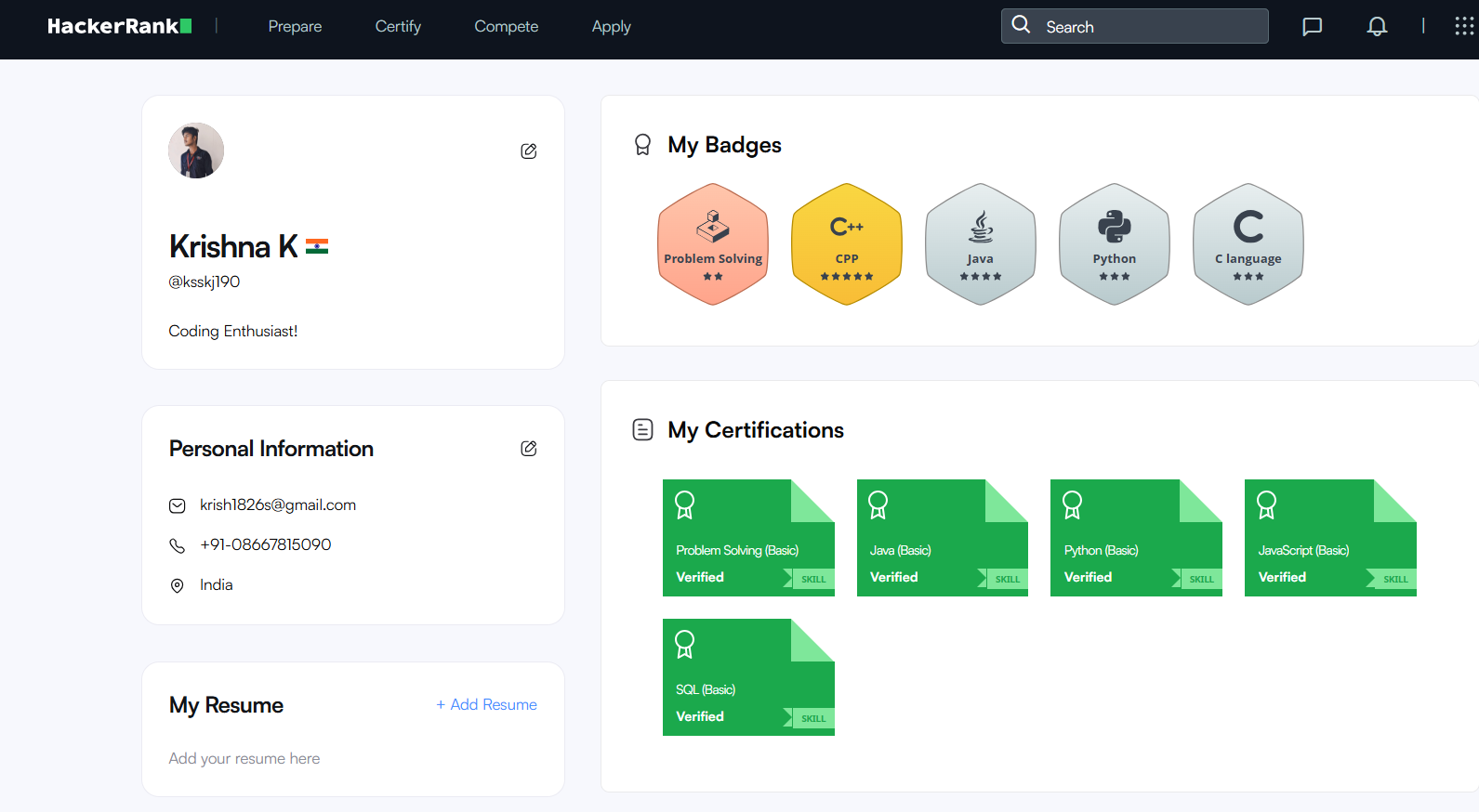
Task: Open the Certify menu
Action: point(398,27)
